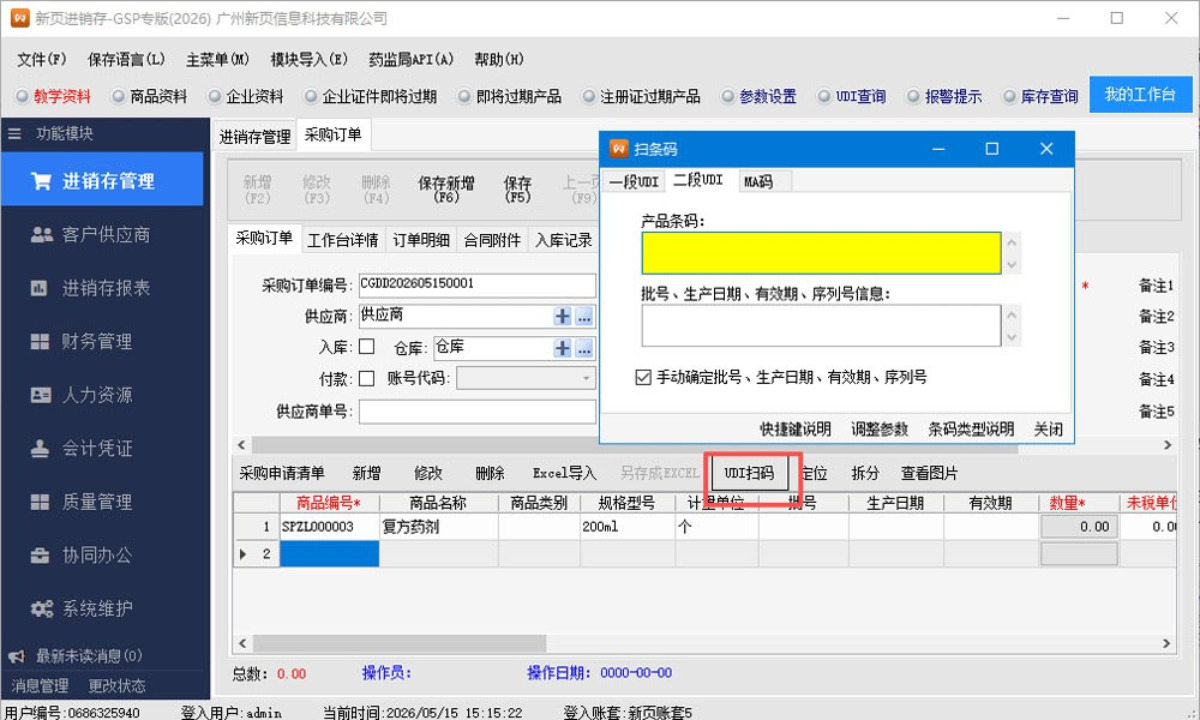Open the 主菜单(M) menu

218,59
